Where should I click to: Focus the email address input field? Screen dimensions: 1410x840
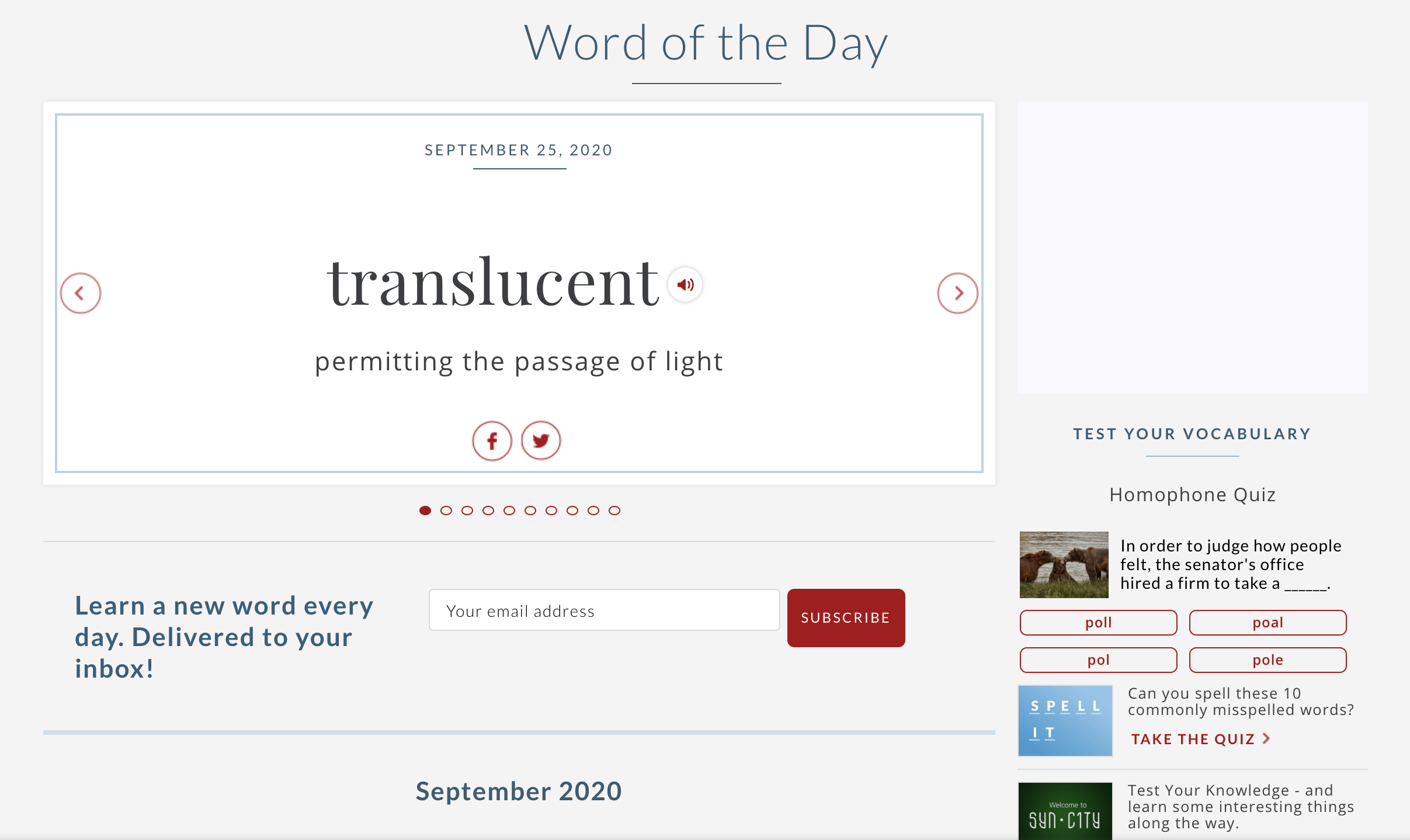point(604,610)
